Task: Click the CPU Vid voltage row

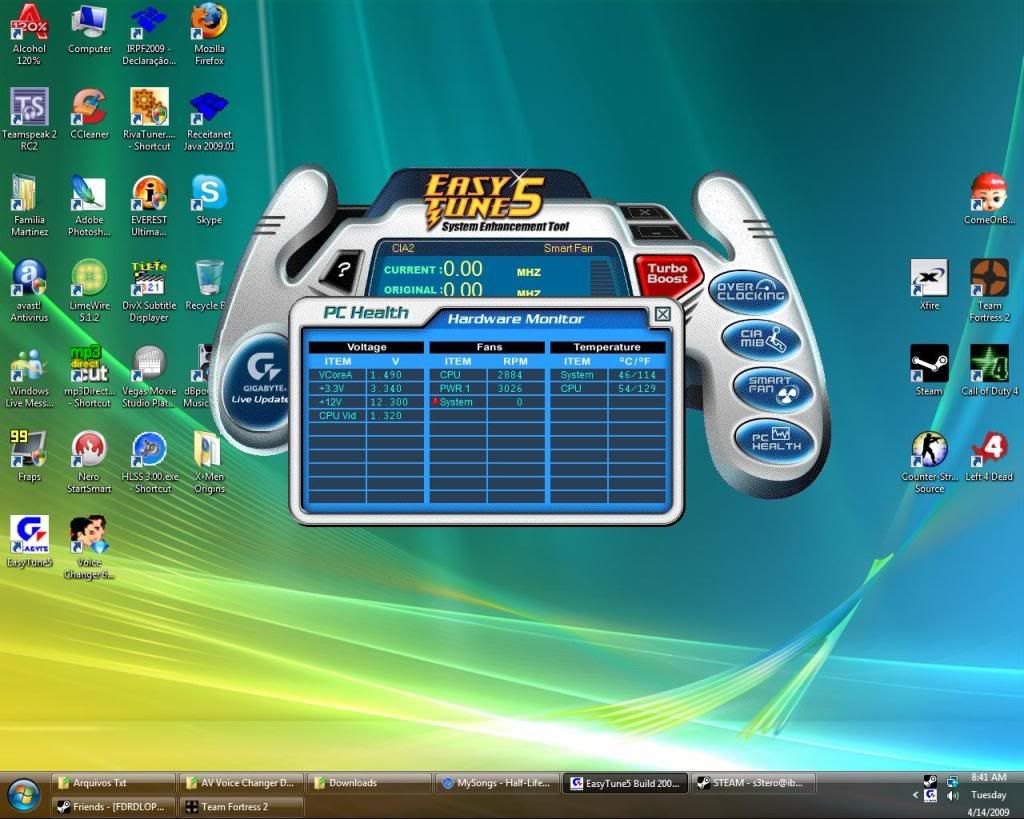Action: (x=366, y=416)
